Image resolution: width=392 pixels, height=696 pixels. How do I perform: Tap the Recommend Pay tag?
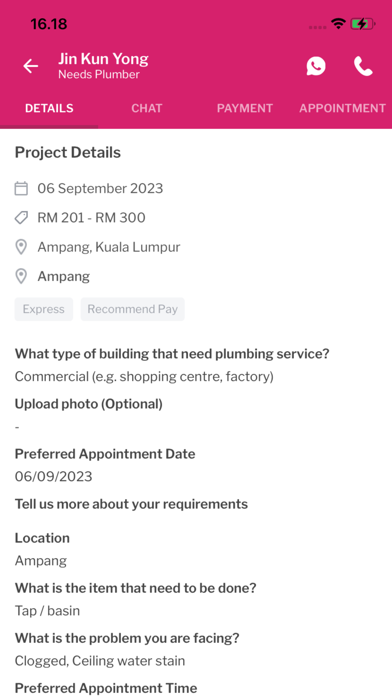(132, 309)
